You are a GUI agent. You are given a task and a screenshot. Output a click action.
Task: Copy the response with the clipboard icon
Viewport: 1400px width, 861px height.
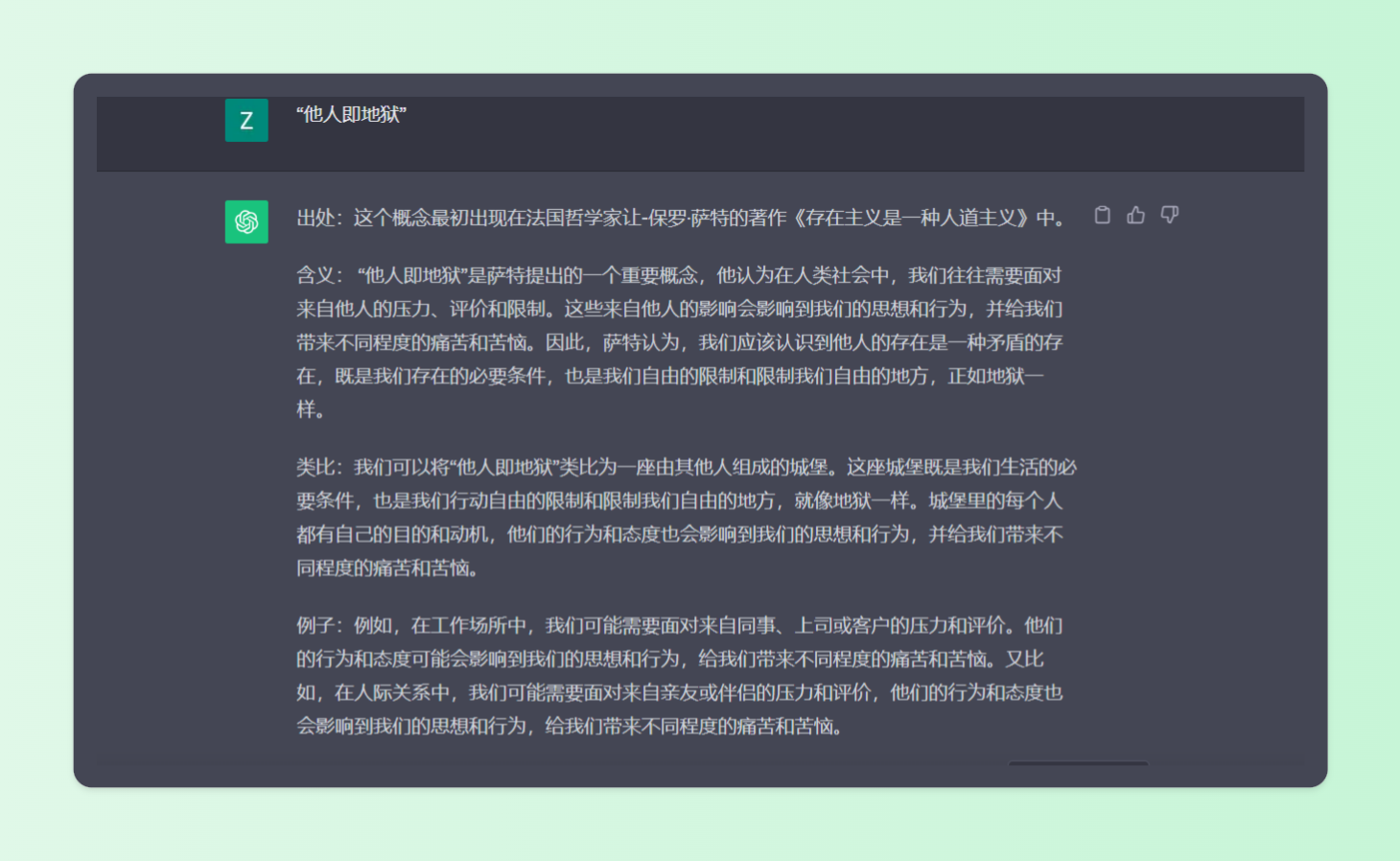[x=1103, y=215]
